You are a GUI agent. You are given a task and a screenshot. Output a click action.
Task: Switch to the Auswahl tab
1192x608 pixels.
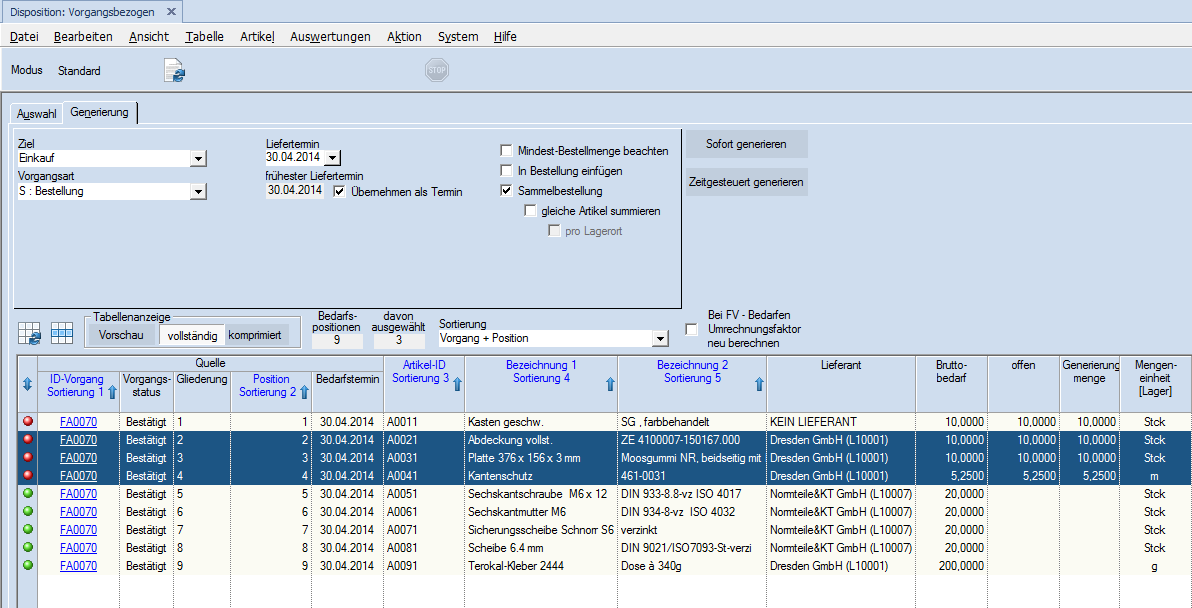(37, 114)
